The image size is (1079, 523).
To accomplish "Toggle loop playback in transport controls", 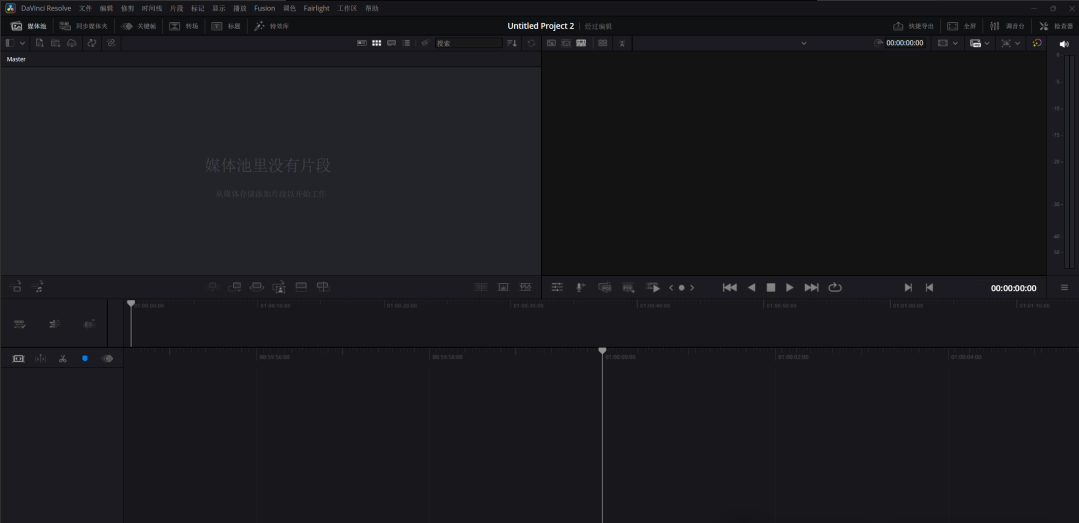I will [x=835, y=288].
